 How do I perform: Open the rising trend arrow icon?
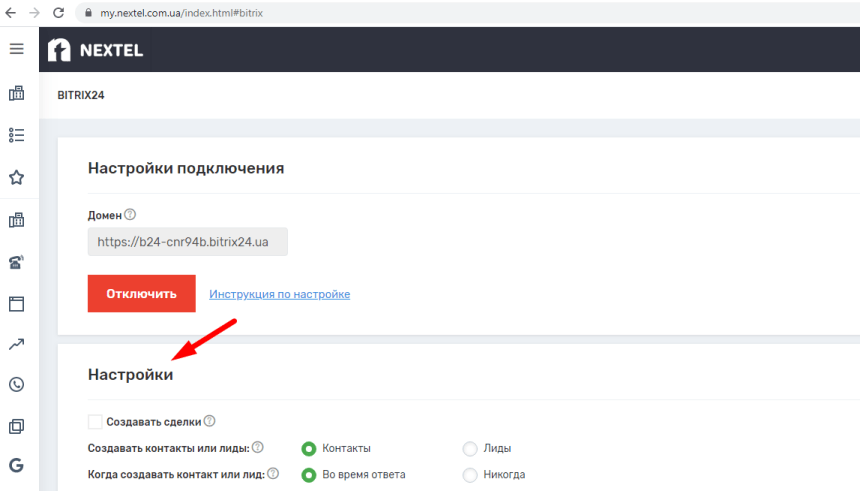point(16,345)
